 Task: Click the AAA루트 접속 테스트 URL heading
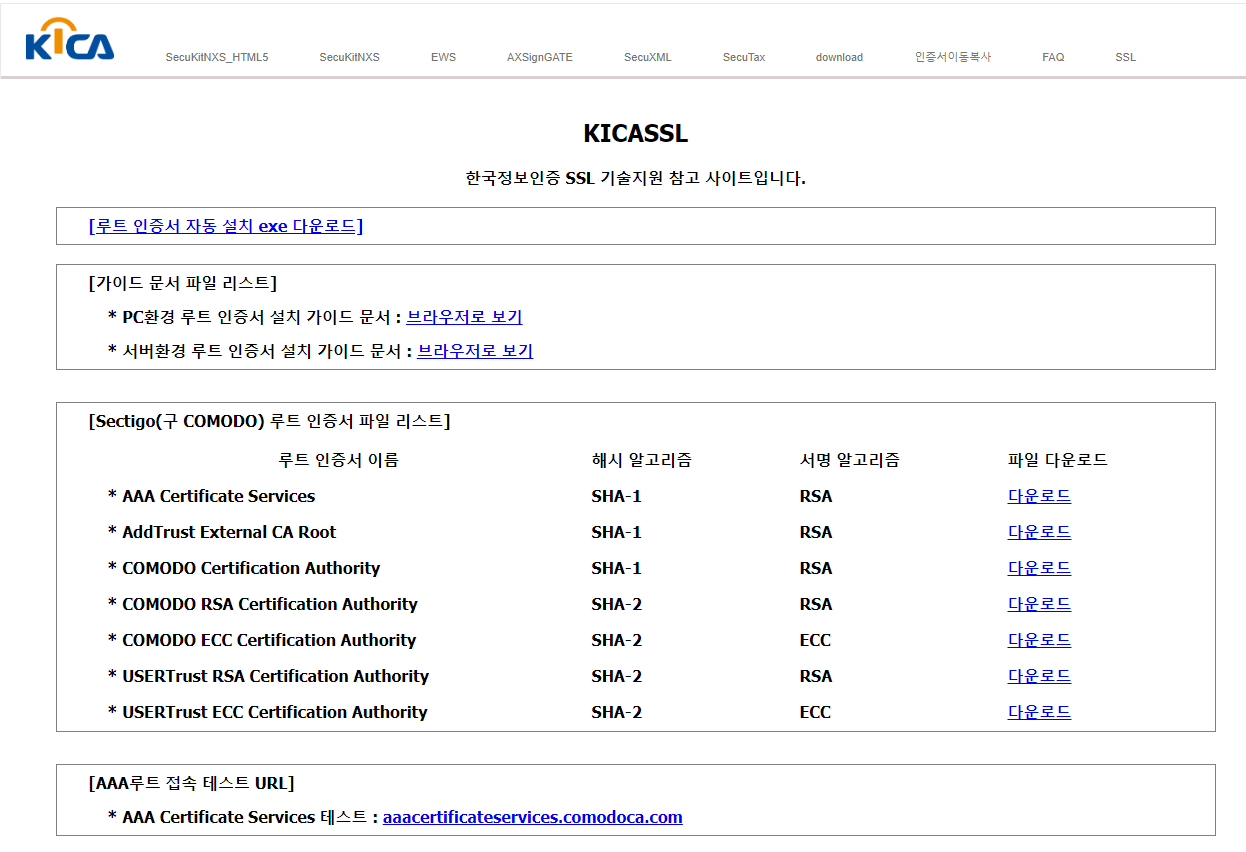tap(192, 783)
